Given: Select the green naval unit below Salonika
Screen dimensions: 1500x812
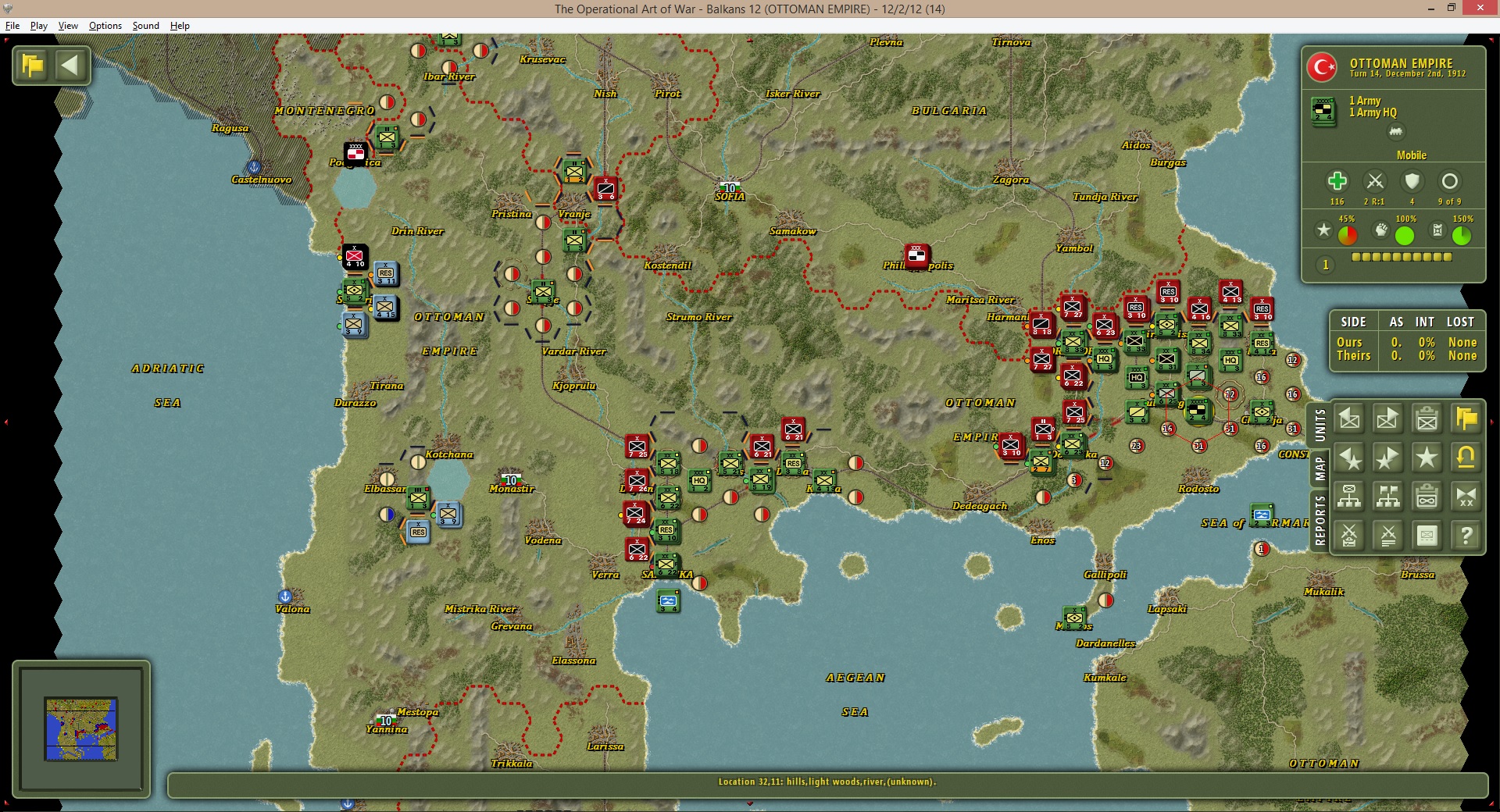Looking at the screenshot, I should point(668,600).
